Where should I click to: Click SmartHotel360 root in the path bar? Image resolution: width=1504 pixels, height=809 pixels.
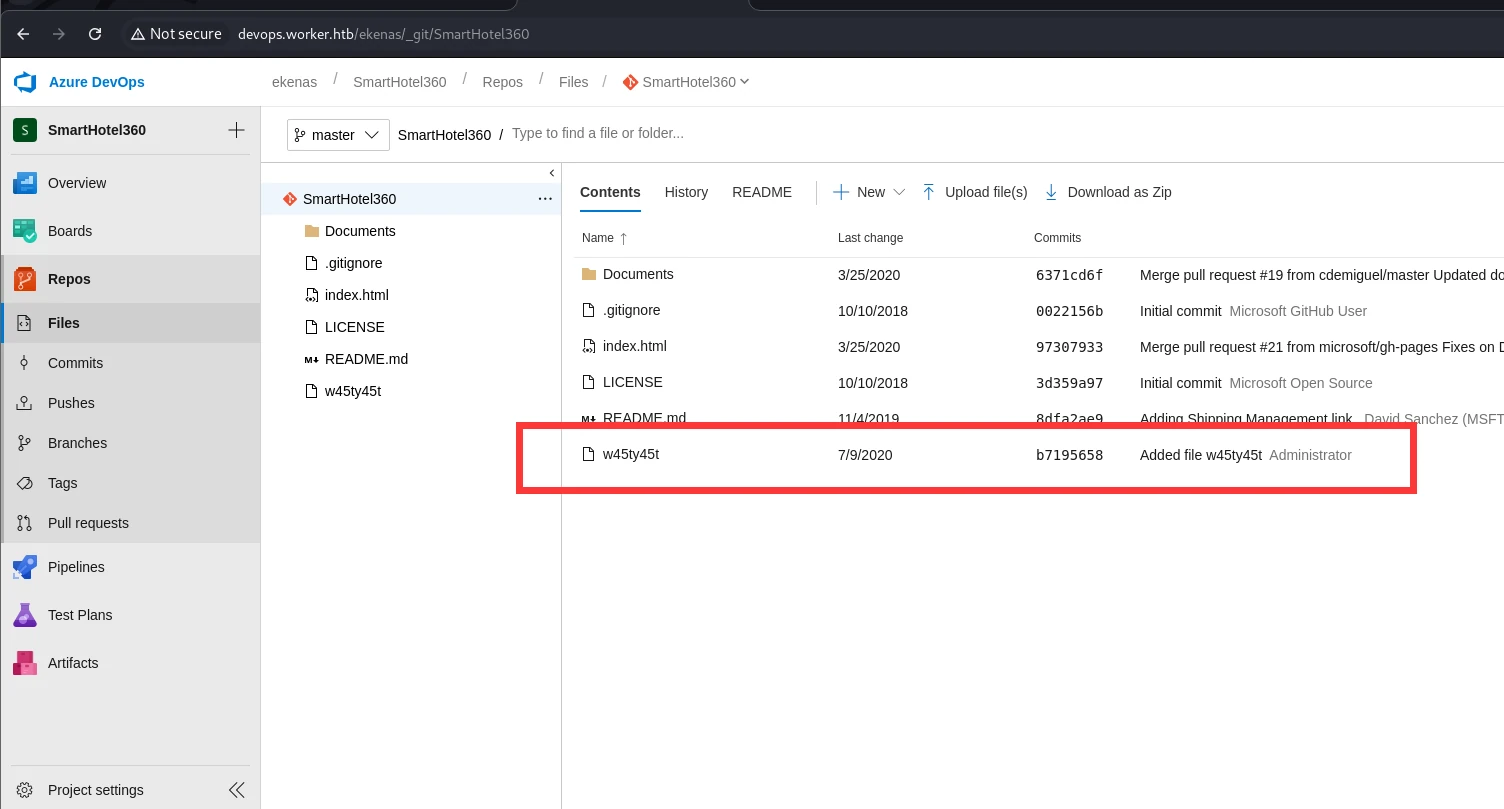click(444, 135)
